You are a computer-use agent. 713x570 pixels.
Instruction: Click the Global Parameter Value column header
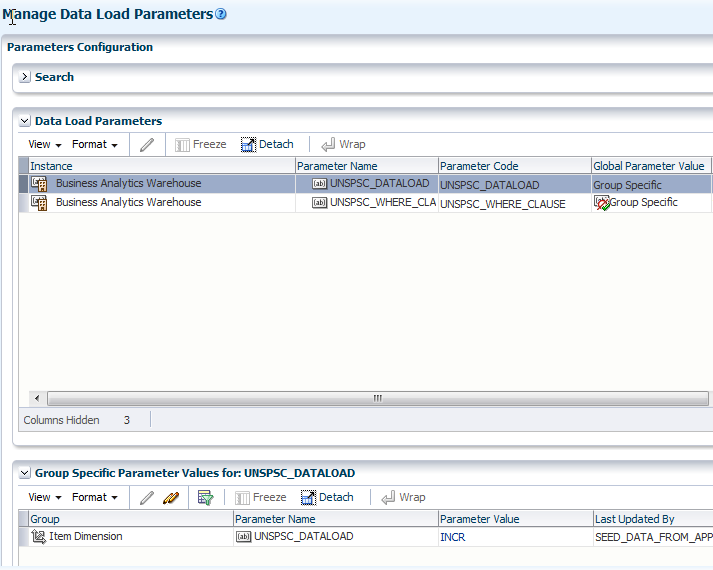pyautogui.click(x=651, y=166)
